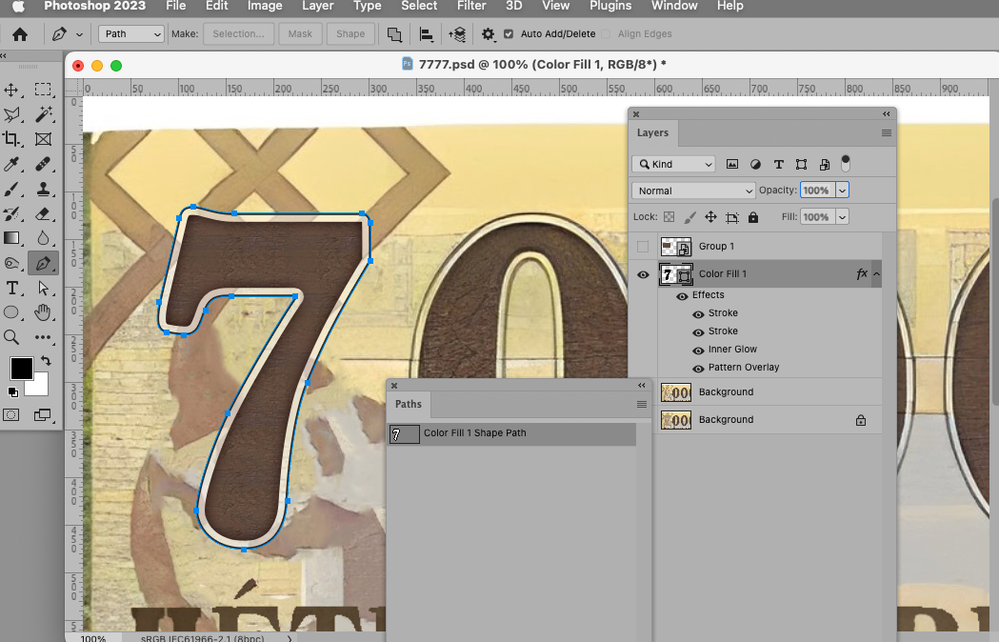Open the blend mode dropdown showing Normal
Viewport: 999px width, 642px height.
pyautogui.click(x=693, y=190)
